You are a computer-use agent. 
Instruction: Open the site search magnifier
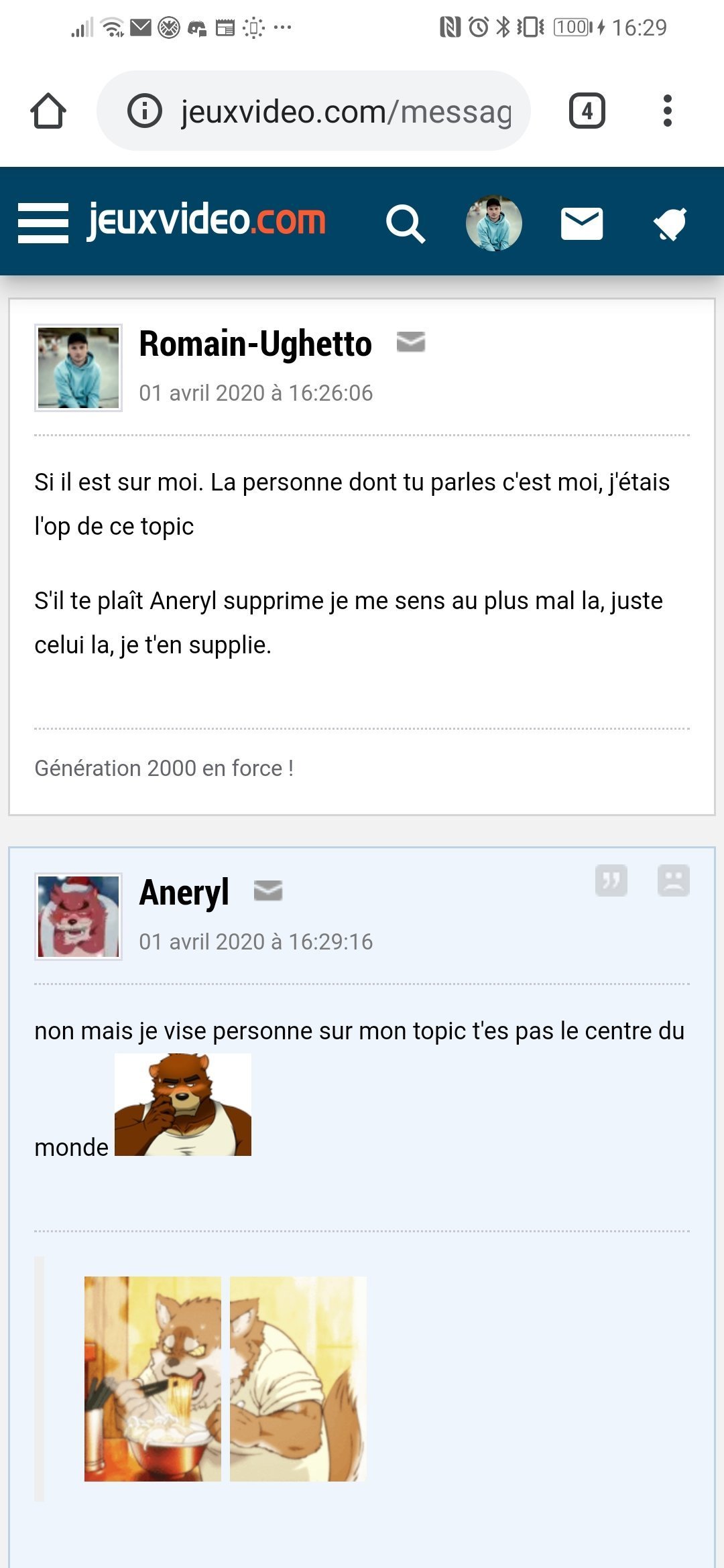pyautogui.click(x=405, y=224)
